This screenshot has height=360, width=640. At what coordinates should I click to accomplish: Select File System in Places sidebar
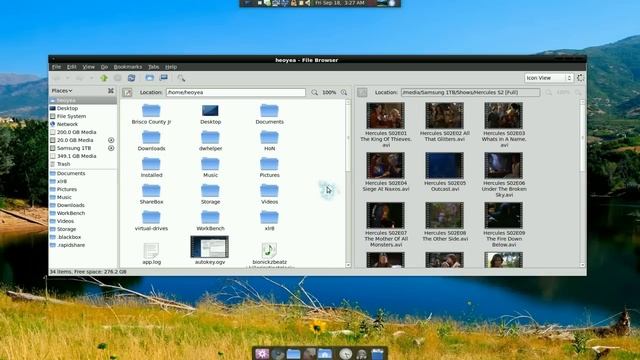(x=83, y=116)
